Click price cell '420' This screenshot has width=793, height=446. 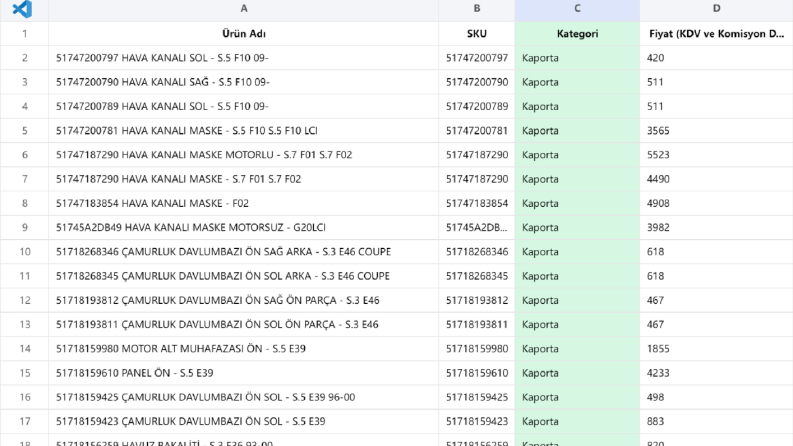716,58
